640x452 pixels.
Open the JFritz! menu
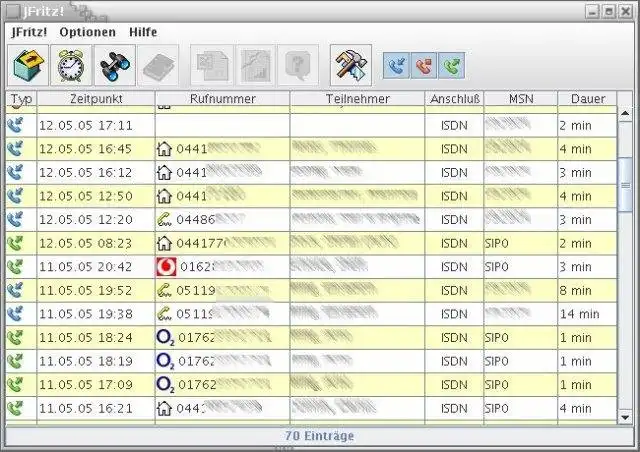pyautogui.click(x=29, y=32)
